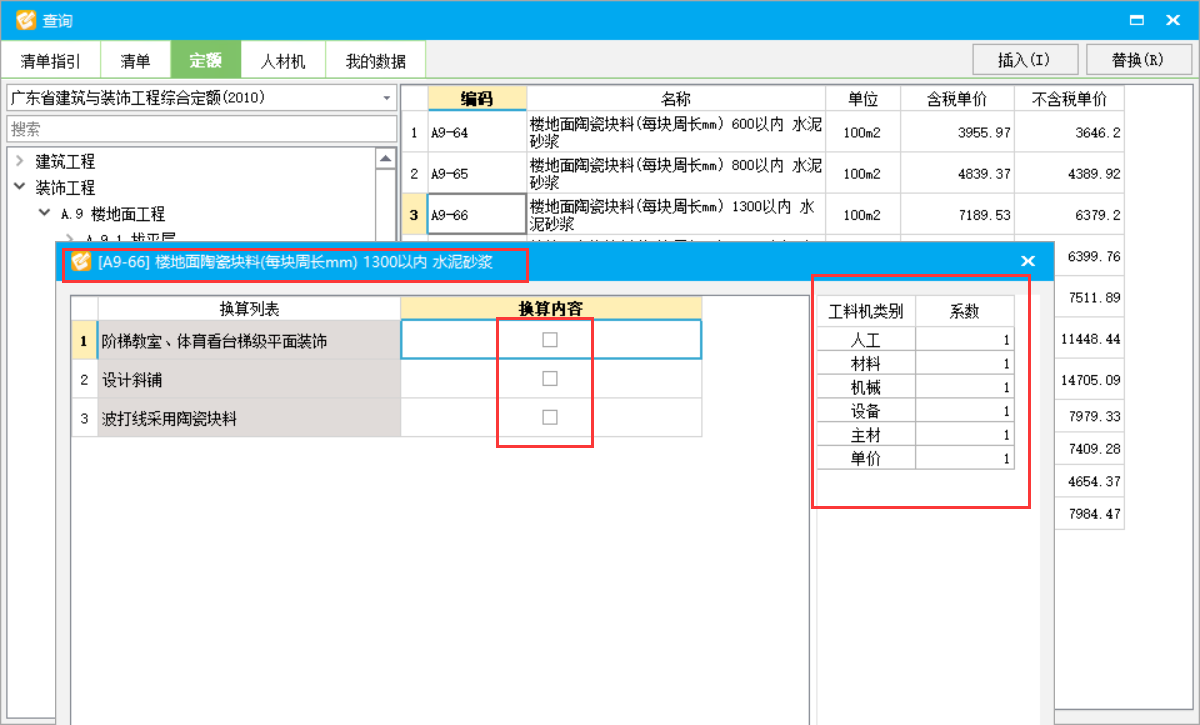Click the 人工 coefficient cell
The width and height of the screenshot is (1200, 725).
coord(964,339)
